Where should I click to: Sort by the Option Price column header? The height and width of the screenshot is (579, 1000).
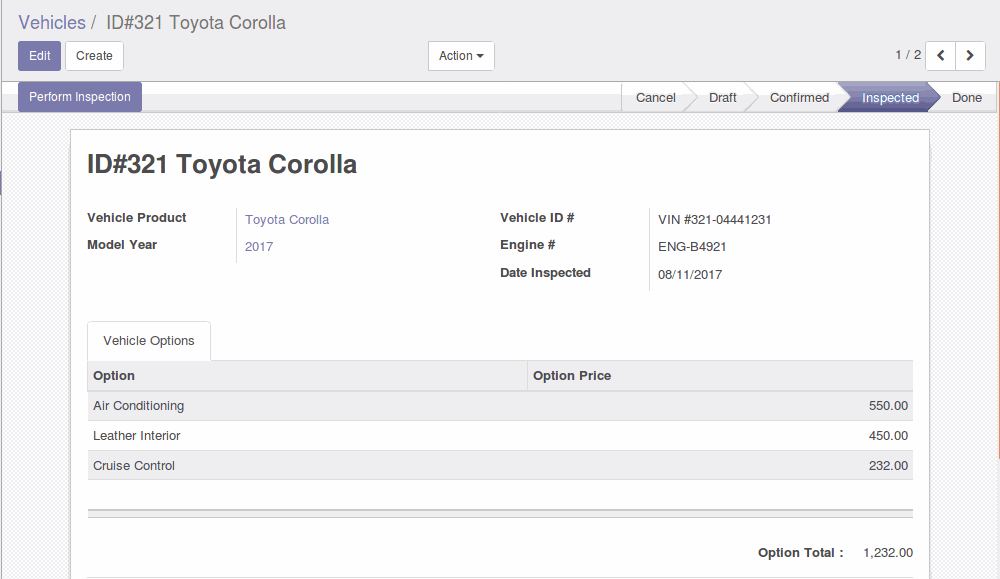click(x=720, y=376)
